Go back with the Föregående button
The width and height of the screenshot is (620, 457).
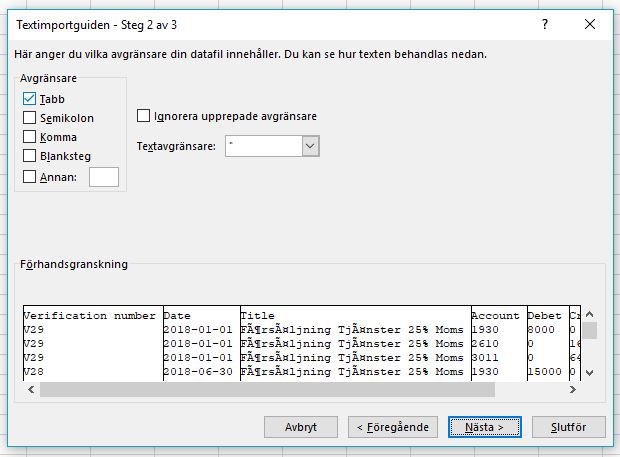pyautogui.click(x=393, y=427)
